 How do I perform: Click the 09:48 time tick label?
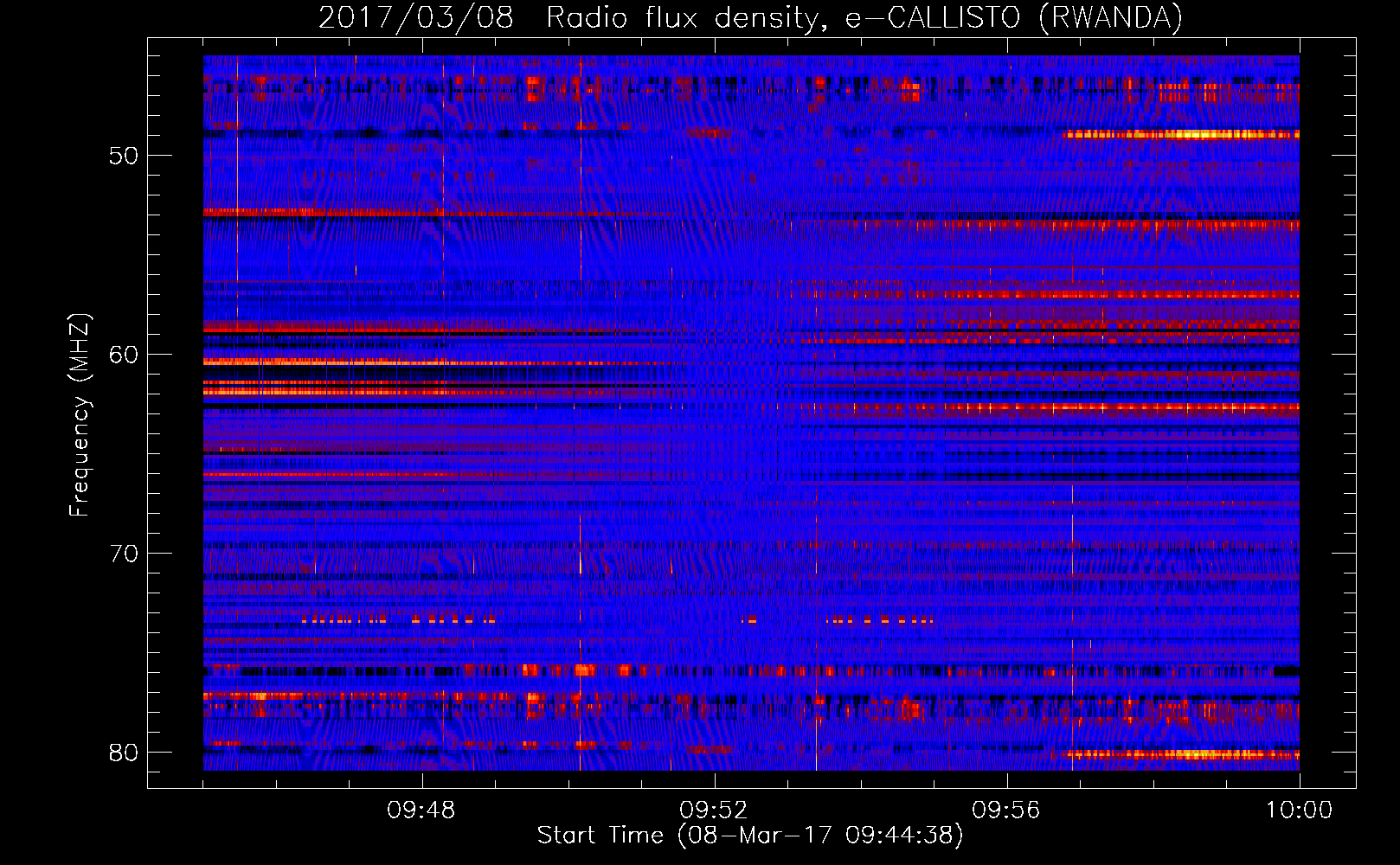(421, 811)
